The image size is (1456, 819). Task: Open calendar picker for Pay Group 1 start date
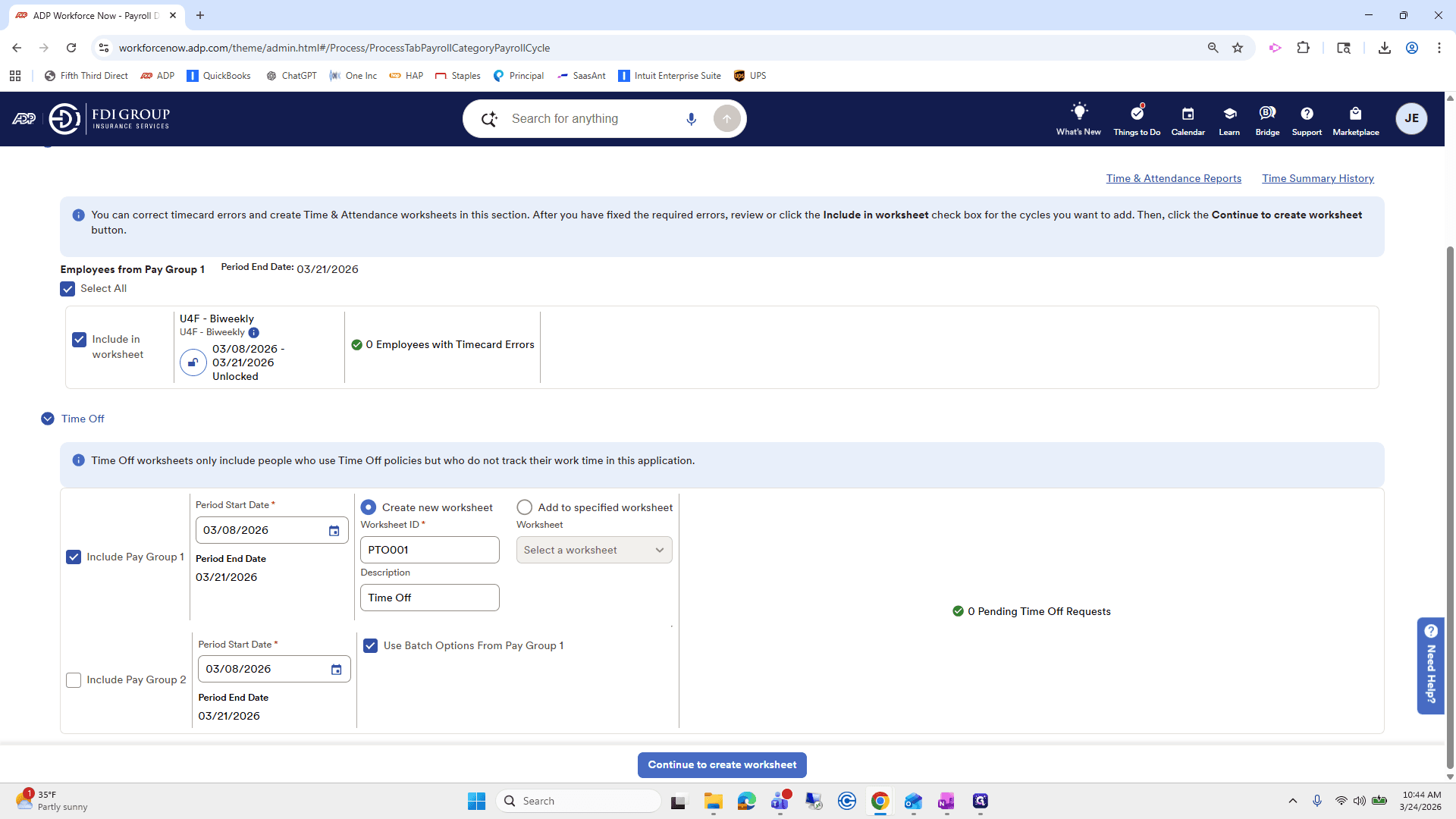[334, 531]
